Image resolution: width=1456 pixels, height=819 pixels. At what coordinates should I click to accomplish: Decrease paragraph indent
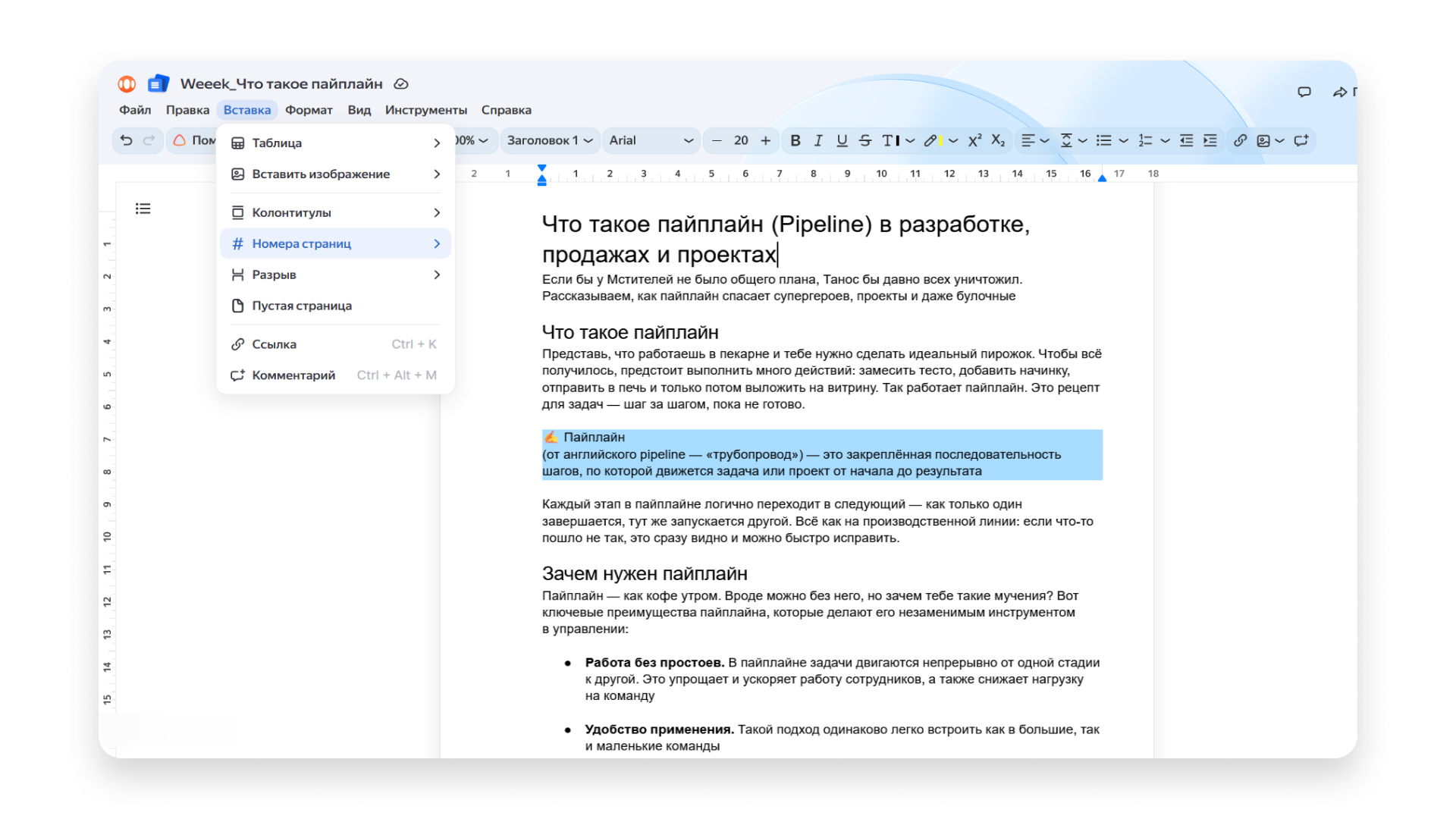click(1187, 140)
